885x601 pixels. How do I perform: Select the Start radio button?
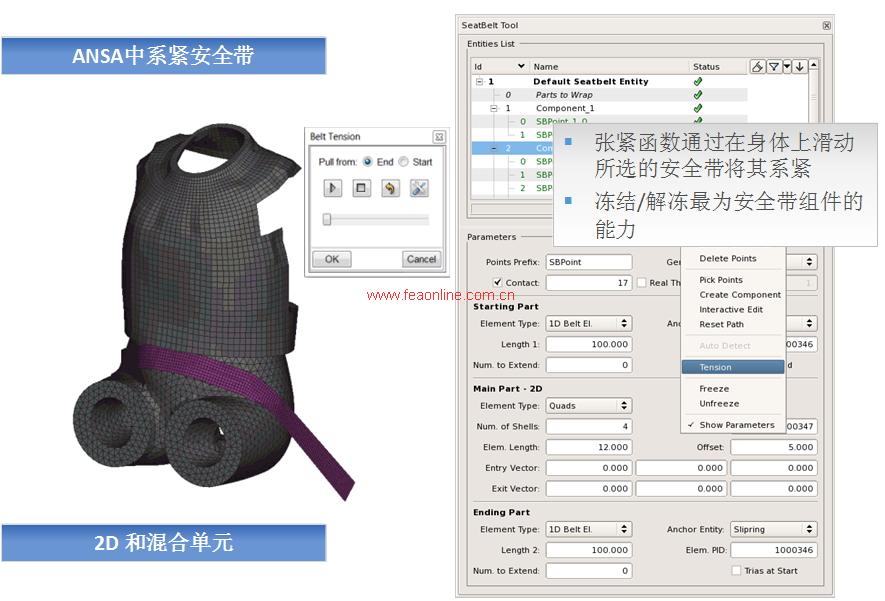click(x=404, y=161)
